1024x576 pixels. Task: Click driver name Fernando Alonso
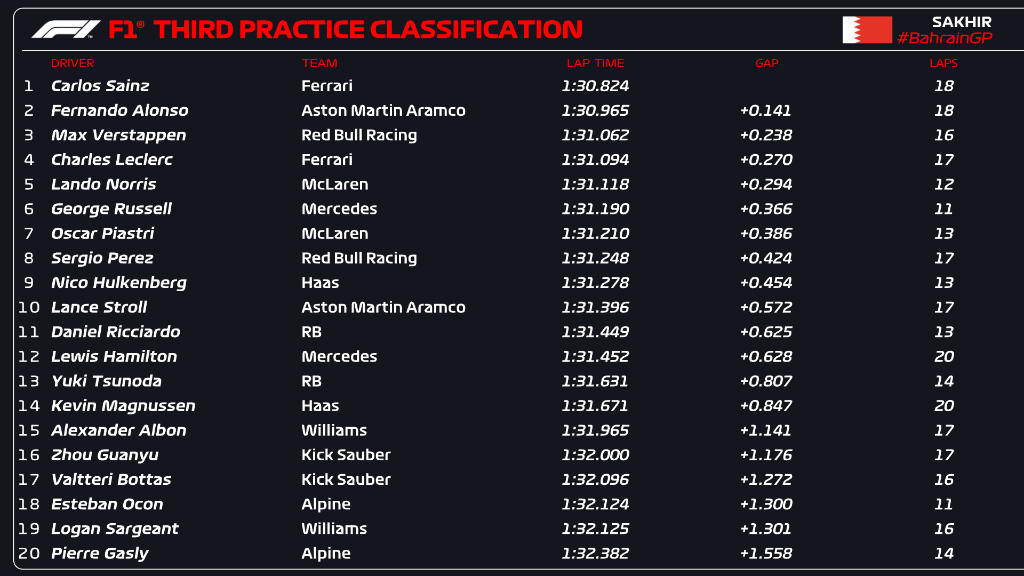(x=119, y=111)
